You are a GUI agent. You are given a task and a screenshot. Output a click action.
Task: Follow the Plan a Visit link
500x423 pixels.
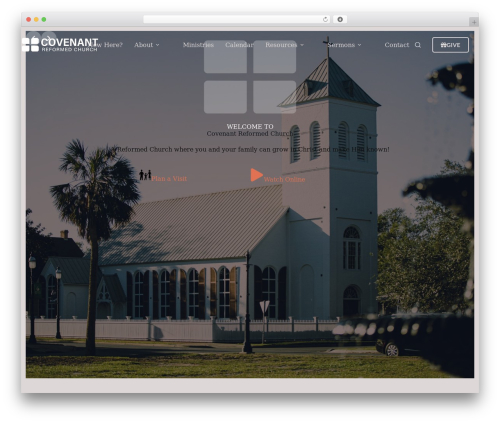(169, 179)
